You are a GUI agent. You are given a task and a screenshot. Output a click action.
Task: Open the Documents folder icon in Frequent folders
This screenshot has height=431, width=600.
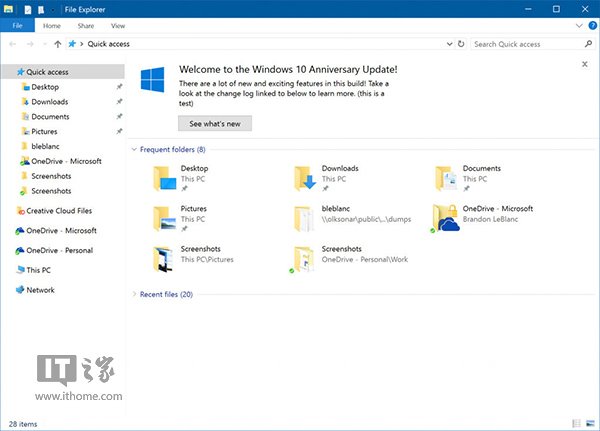click(x=446, y=178)
